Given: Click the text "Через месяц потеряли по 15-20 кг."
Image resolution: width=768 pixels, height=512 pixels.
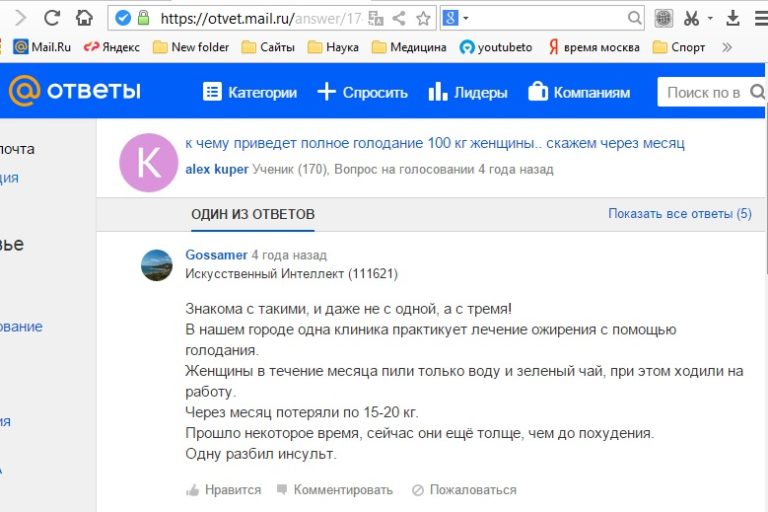Looking at the screenshot, I should 302,412.
